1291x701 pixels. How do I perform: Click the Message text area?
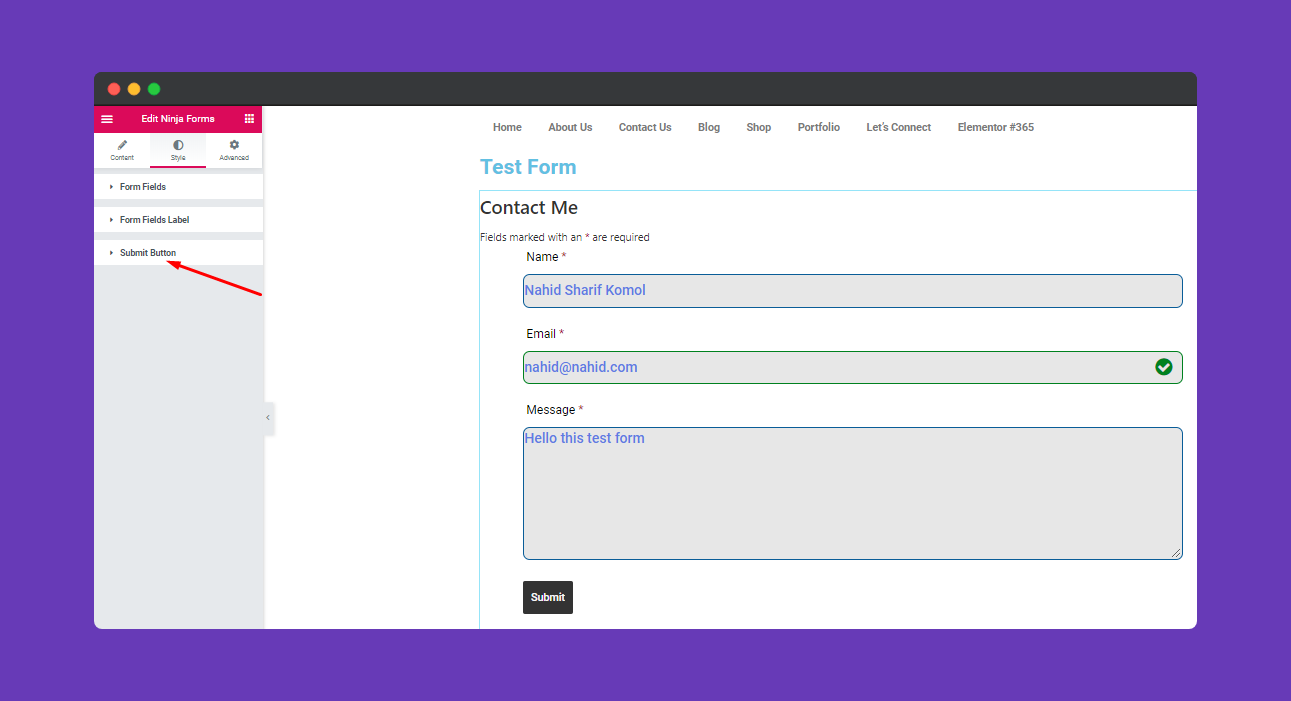pyautogui.click(x=853, y=494)
